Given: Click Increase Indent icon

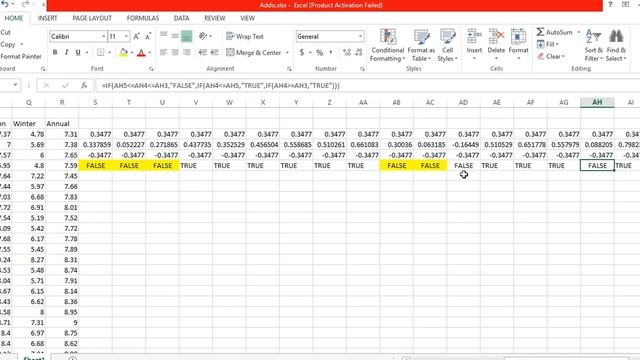Looking at the screenshot, I should [x=215, y=52].
